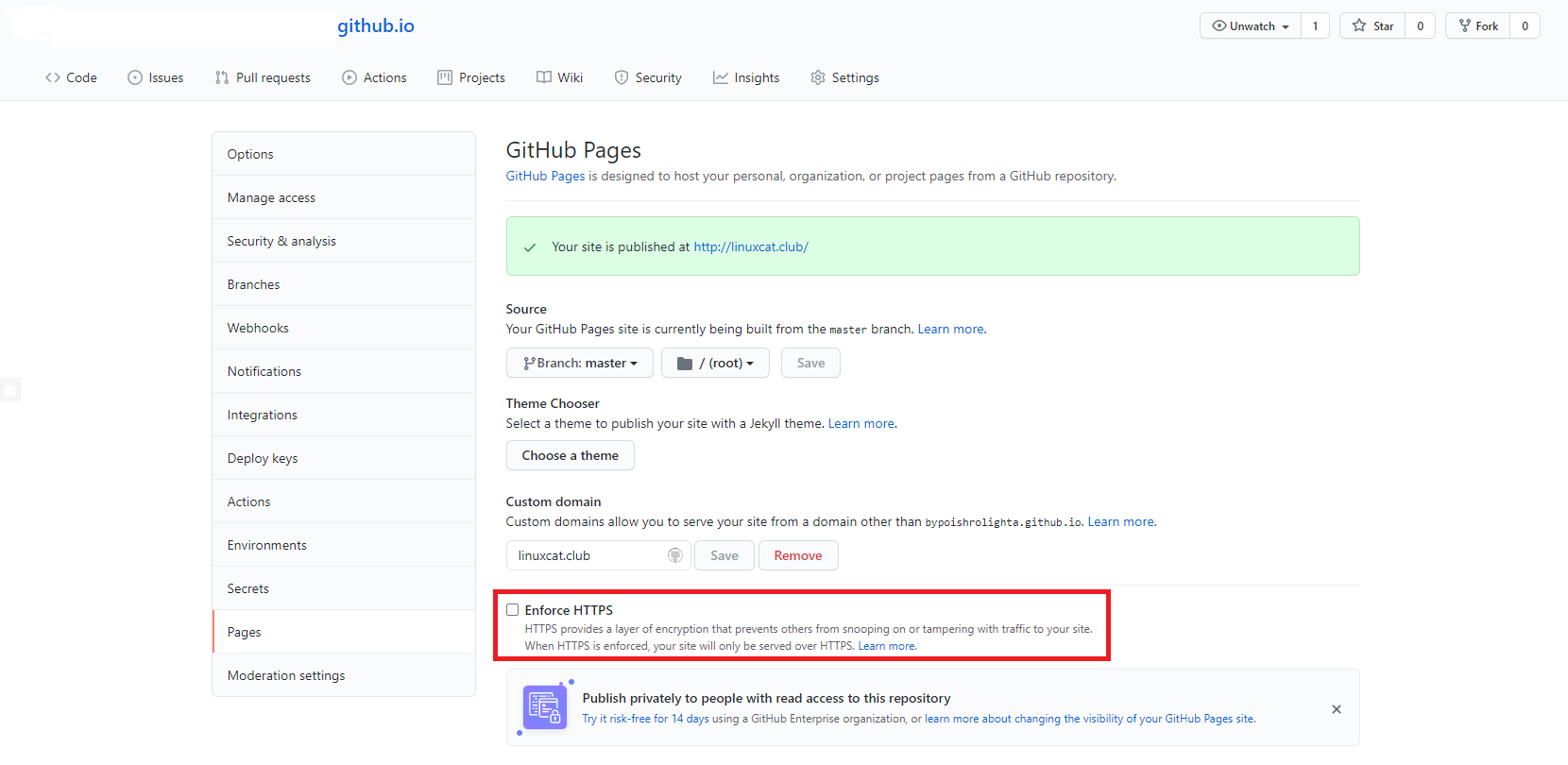
Task: Open the Unwatch dropdown menu
Action: click(x=1251, y=26)
